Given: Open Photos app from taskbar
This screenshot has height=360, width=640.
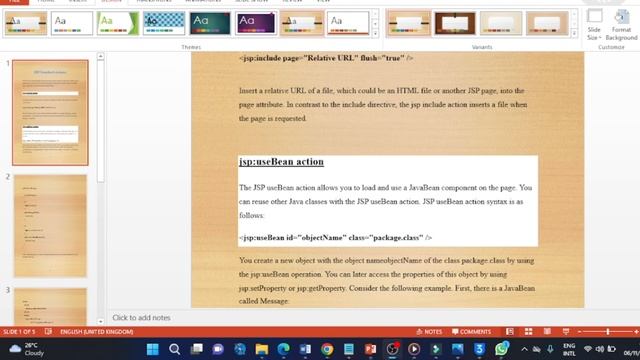Looking at the screenshot, I should point(458,349).
